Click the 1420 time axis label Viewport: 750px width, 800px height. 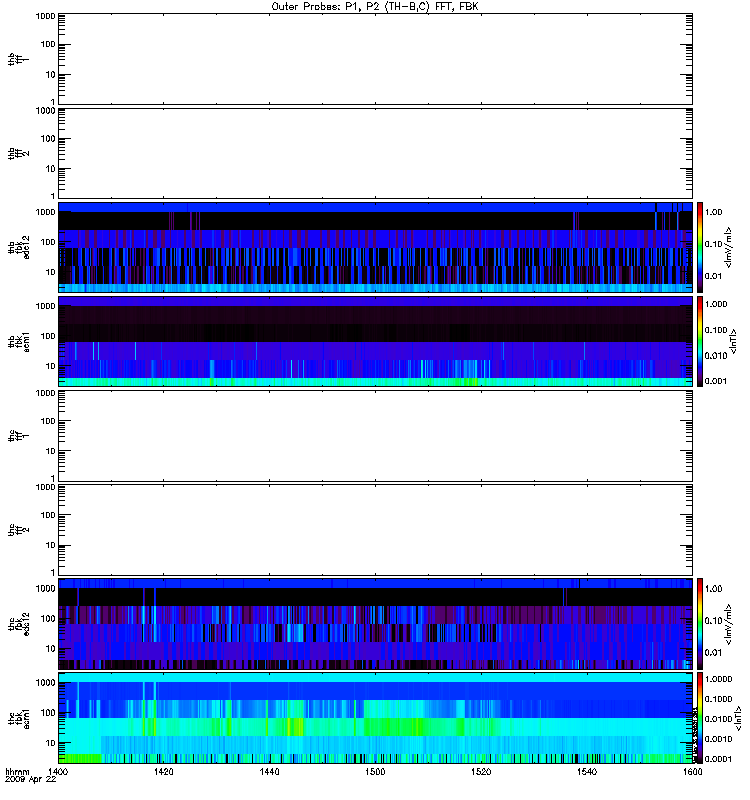pyautogui.click(x=163, y=772)
